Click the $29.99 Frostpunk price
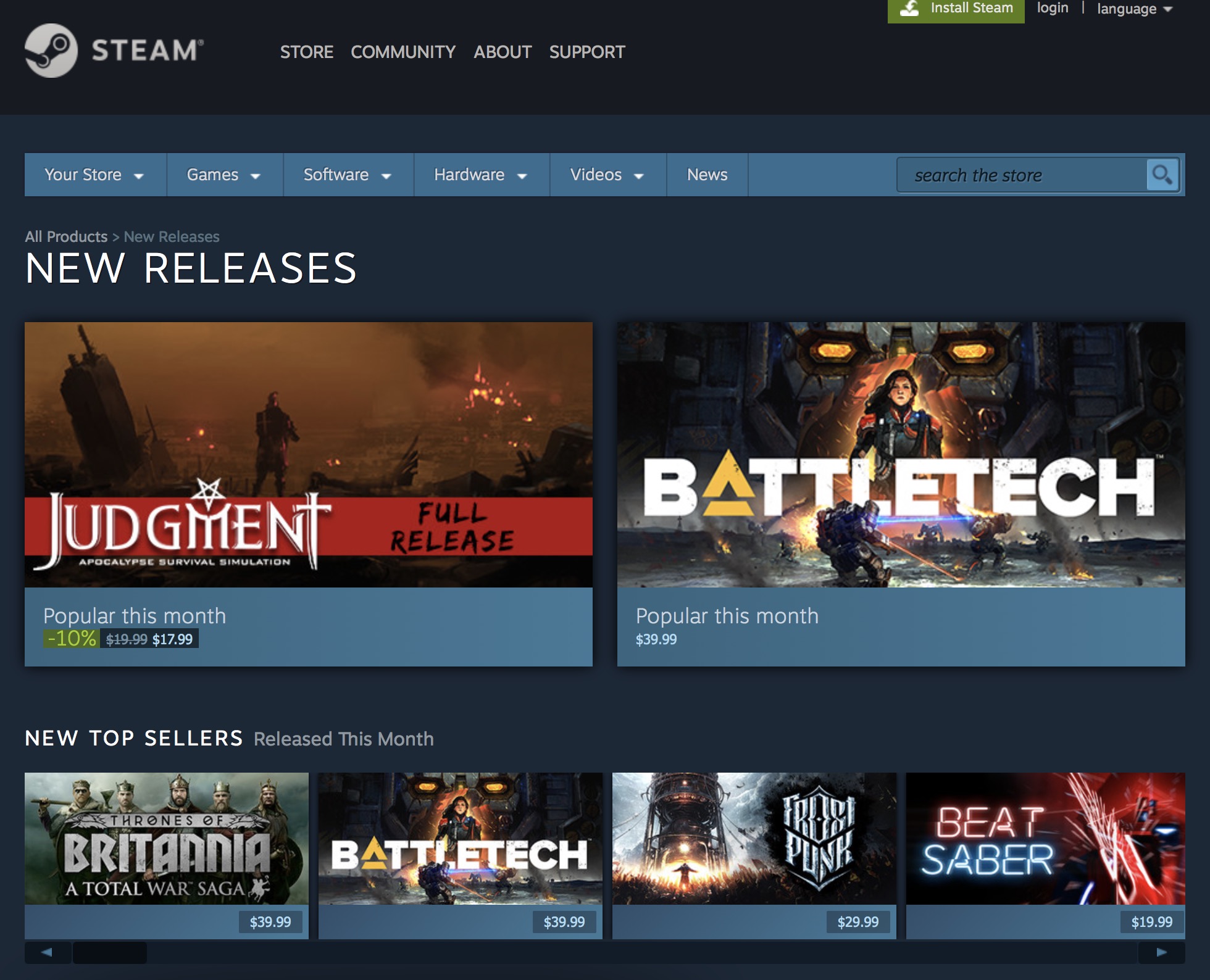 point(858,922)
